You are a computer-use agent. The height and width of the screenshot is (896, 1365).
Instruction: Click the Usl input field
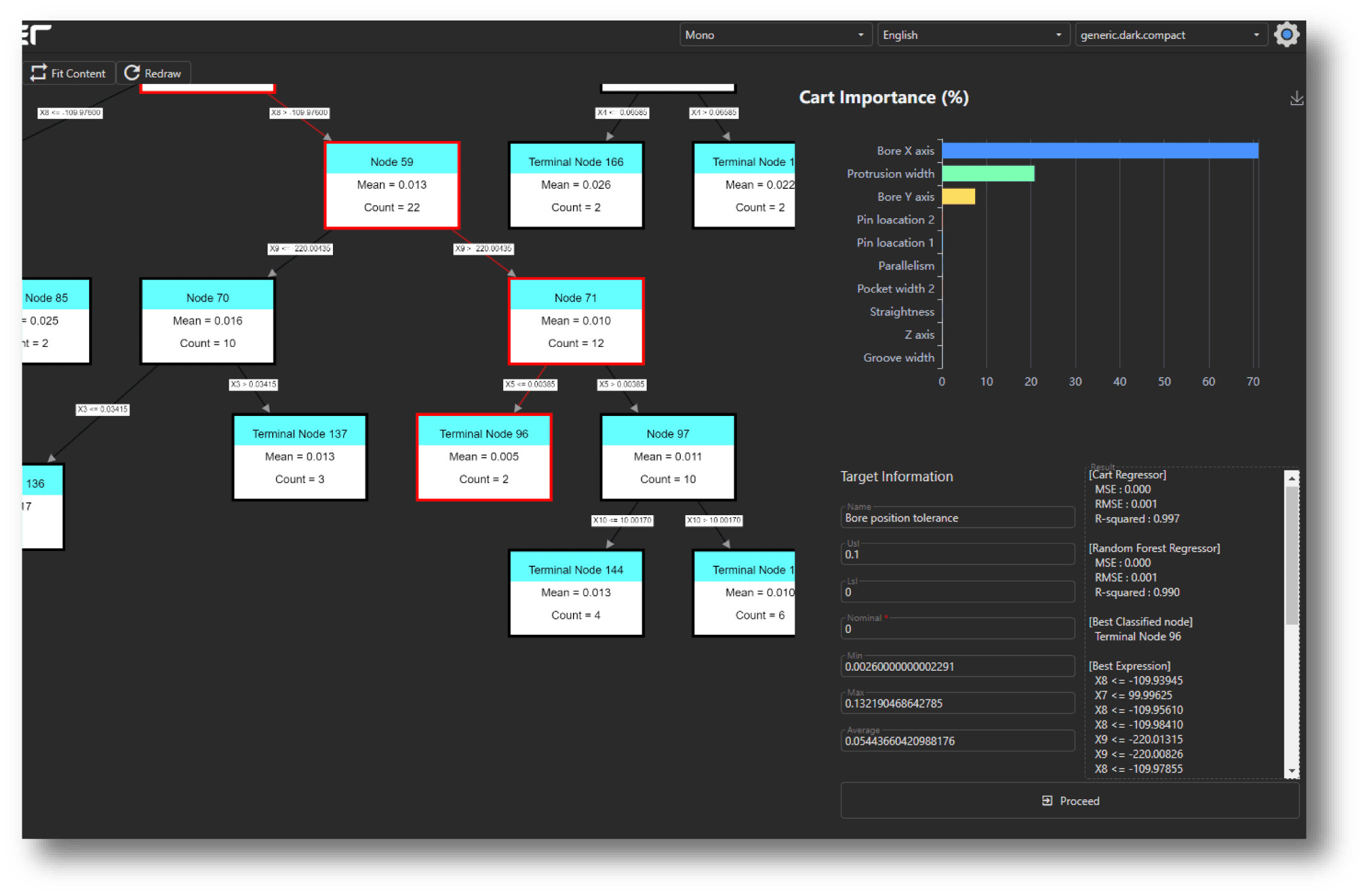tap(957, 555)
